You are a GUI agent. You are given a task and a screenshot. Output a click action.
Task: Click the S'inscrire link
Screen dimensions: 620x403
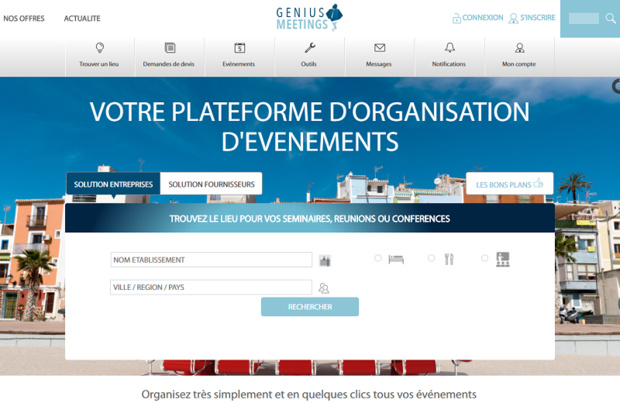point(532,18)
